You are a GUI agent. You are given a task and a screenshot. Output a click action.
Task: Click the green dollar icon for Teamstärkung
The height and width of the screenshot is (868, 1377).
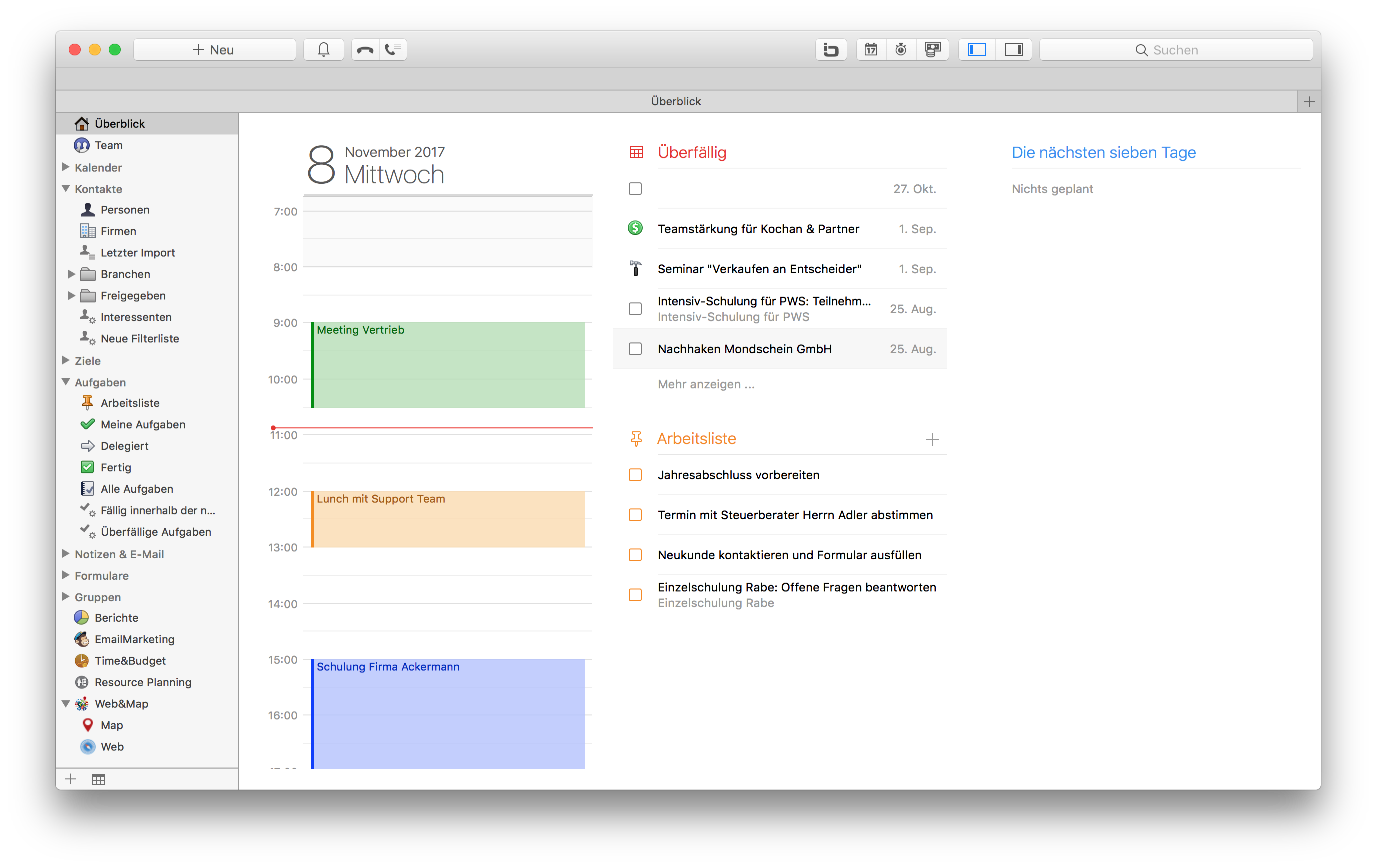[635, 228]
